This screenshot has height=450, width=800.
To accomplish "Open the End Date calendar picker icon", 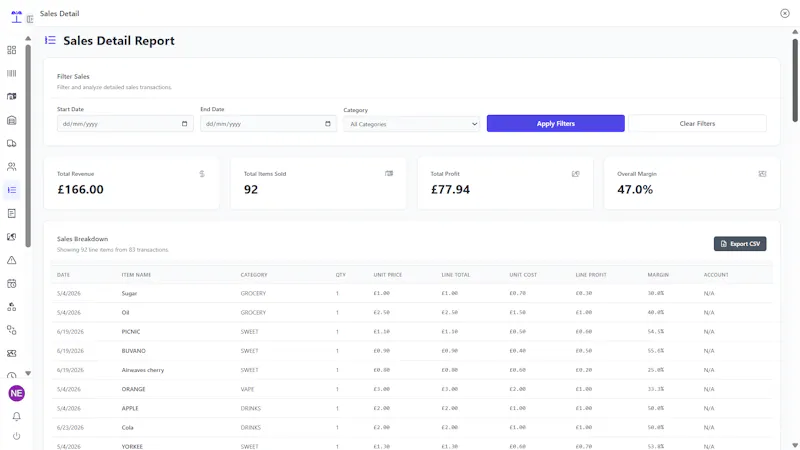I will (328, 123).
